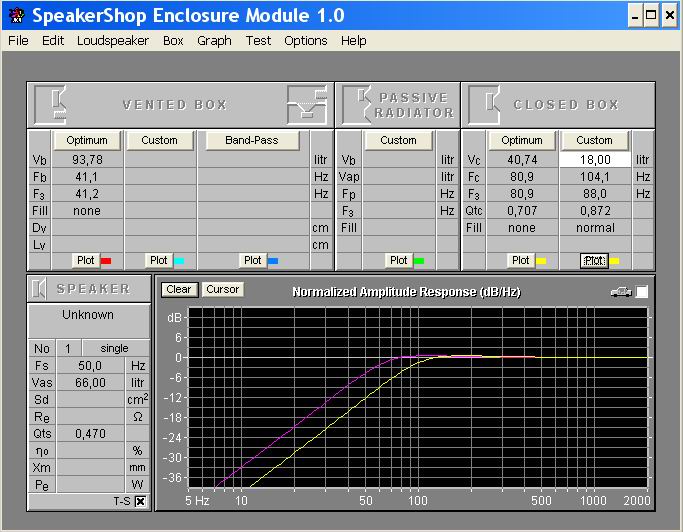Click yellow swatch for closed box Custom

click(x=614, y=261)
